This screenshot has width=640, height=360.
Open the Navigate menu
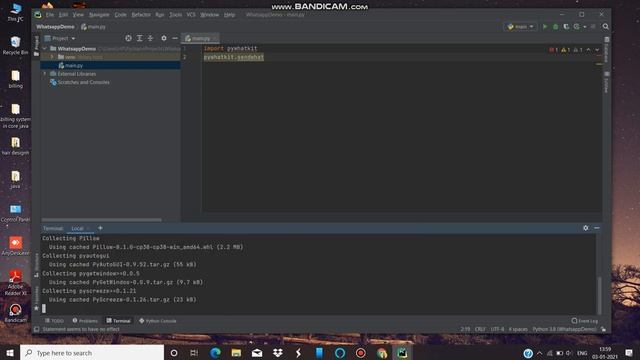(x=99, y=15)
